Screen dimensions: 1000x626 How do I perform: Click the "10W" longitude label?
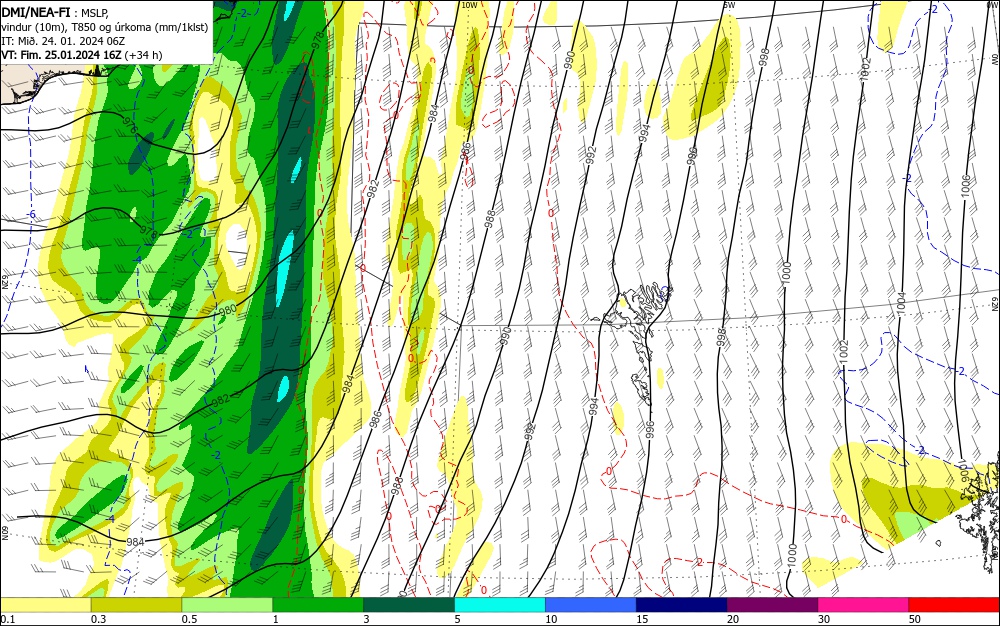click(x=469, y=5)
